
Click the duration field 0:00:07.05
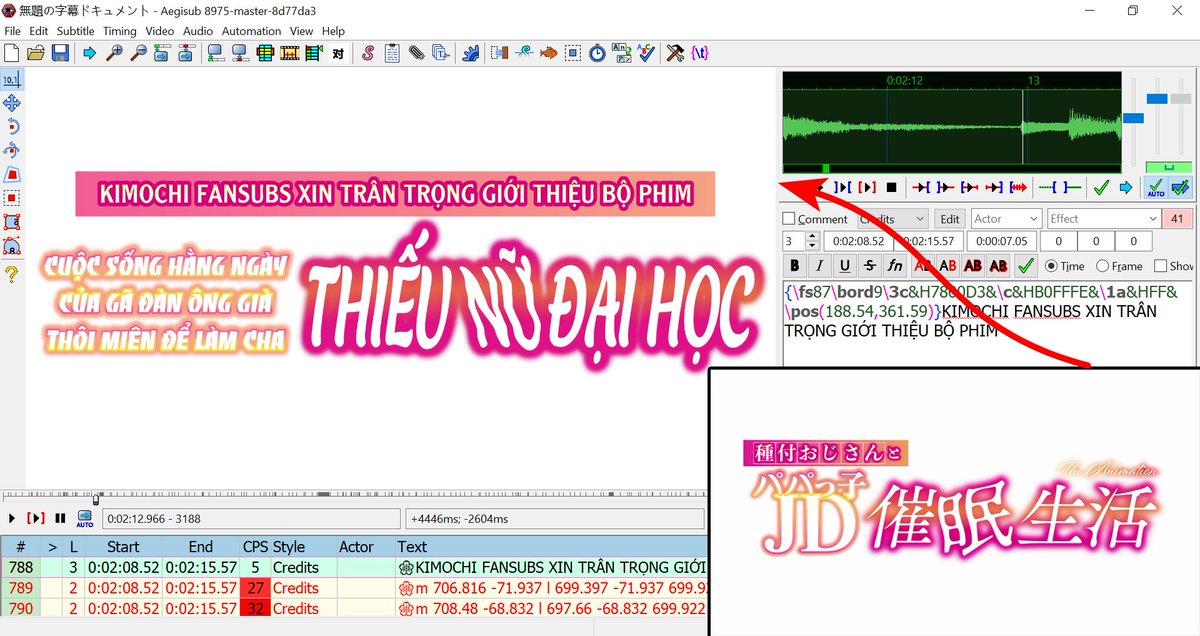[1000, 241]
